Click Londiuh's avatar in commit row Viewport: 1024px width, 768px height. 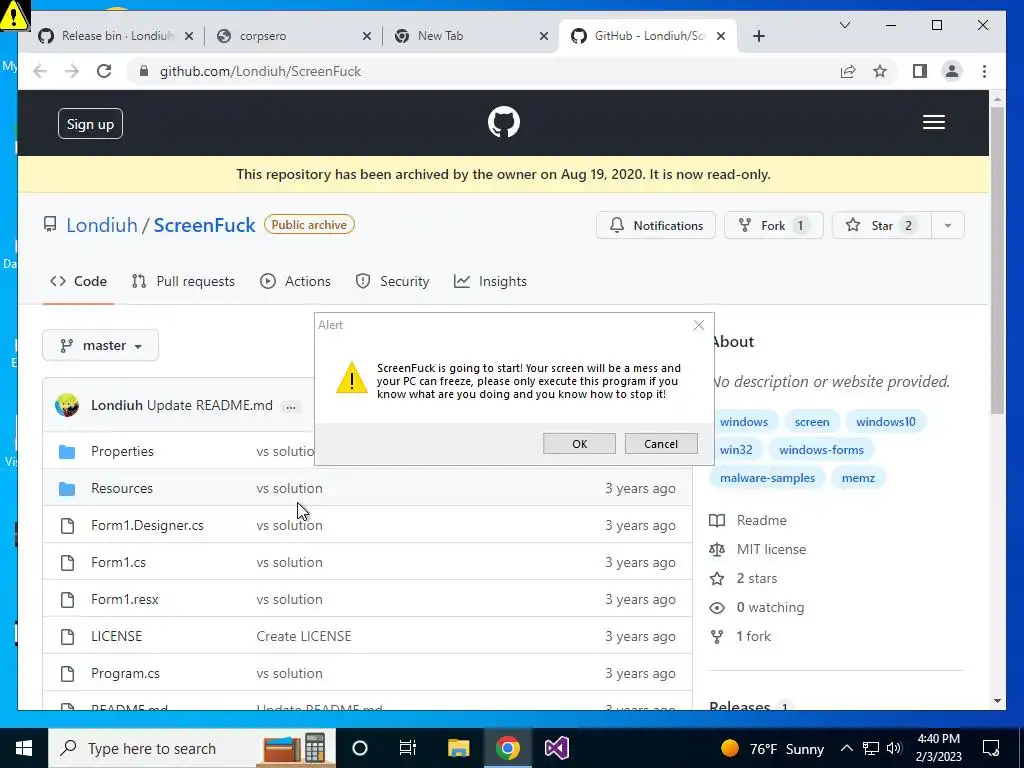click(x=67, y=405)
